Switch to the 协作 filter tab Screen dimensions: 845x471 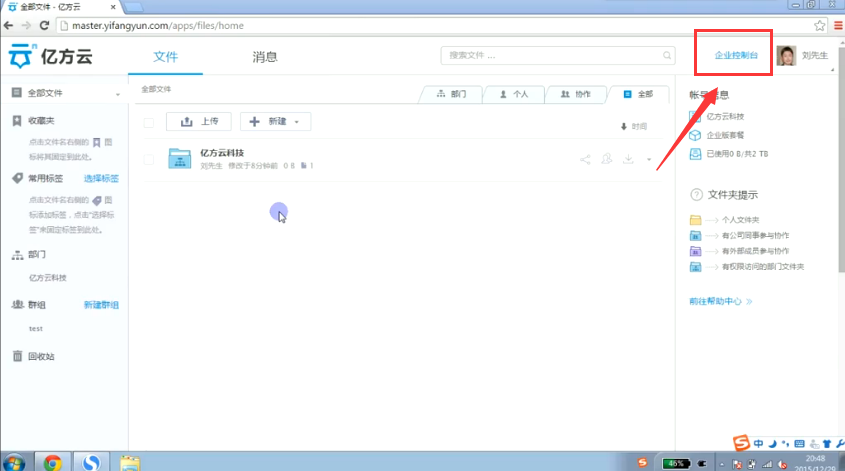pyautogui.click(x=576, y=94)
